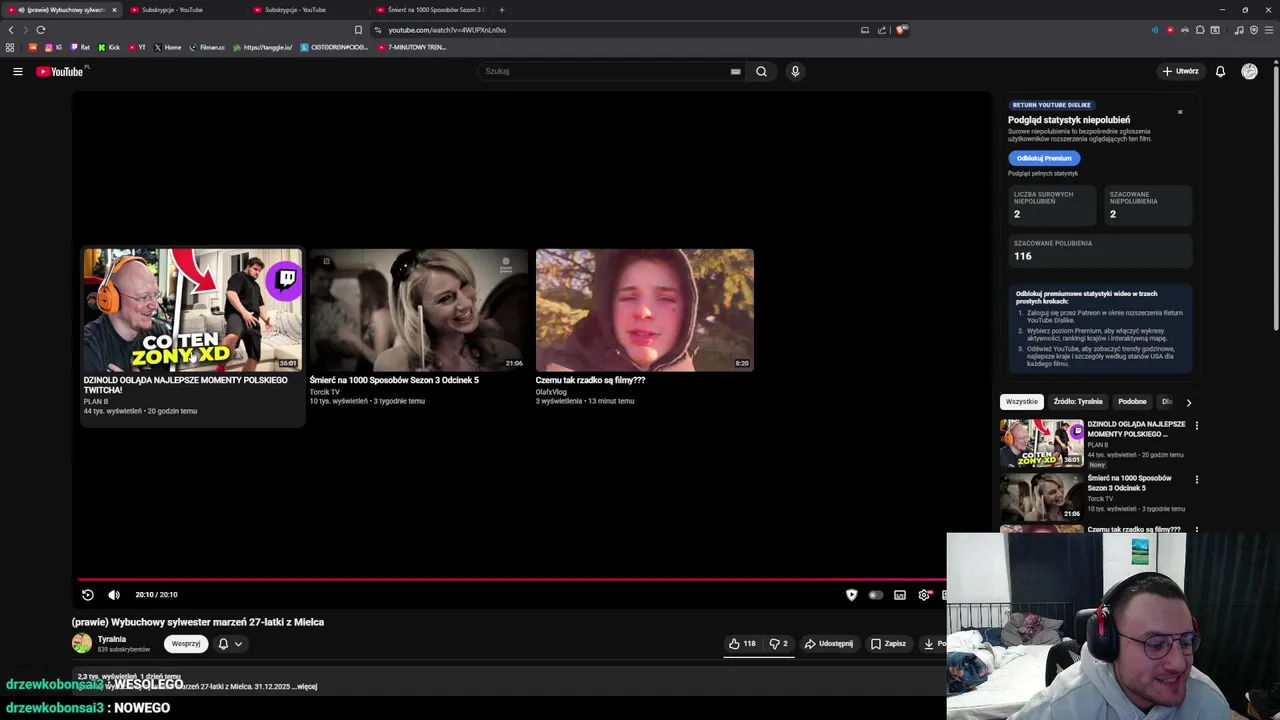Viewport: 1280px width, 720px height.
Task: Toggle the autoplay switch in player
Action: (x=876, y=595)
